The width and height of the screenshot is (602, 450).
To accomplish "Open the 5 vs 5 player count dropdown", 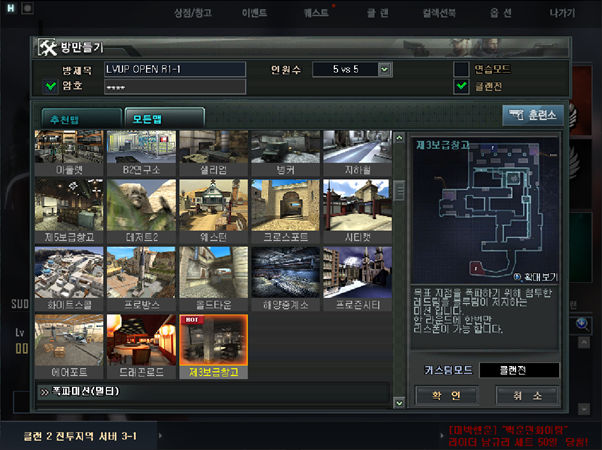I will pyautogui.click(x=352, y=69).
